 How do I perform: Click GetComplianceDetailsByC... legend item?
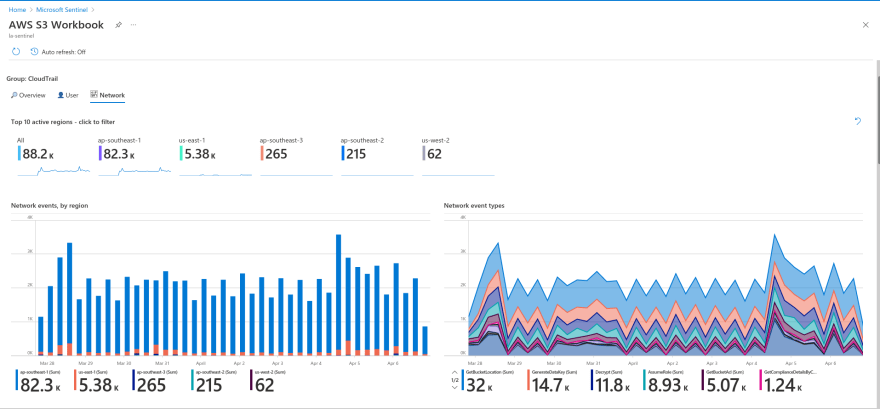point(788,381)
